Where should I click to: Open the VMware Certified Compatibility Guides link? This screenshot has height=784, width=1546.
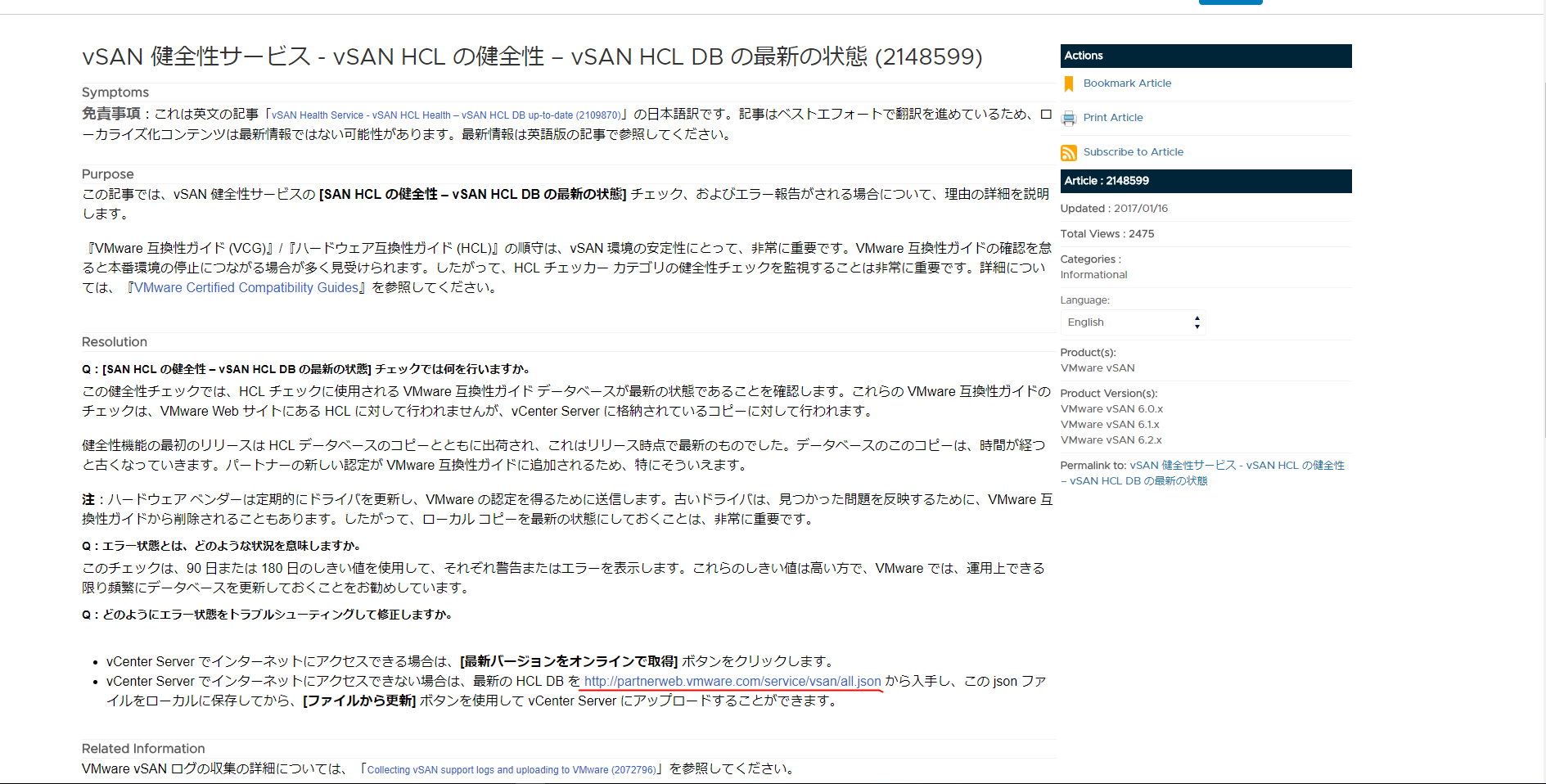point(246,288)
